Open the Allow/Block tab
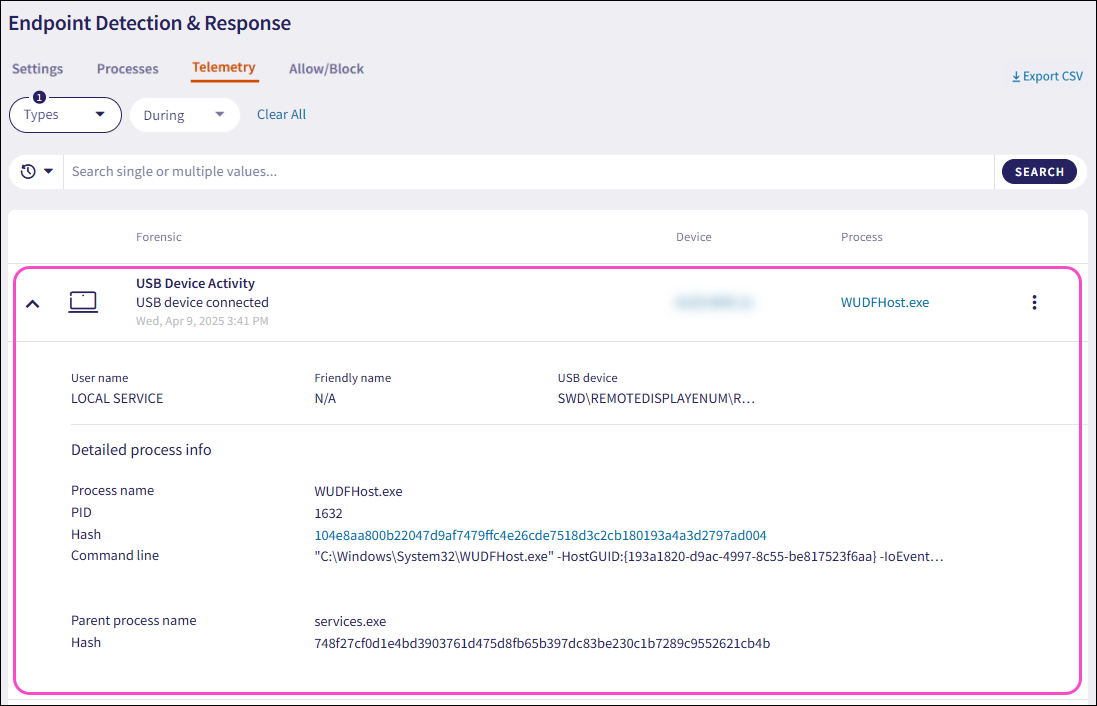 click(327, 69)
